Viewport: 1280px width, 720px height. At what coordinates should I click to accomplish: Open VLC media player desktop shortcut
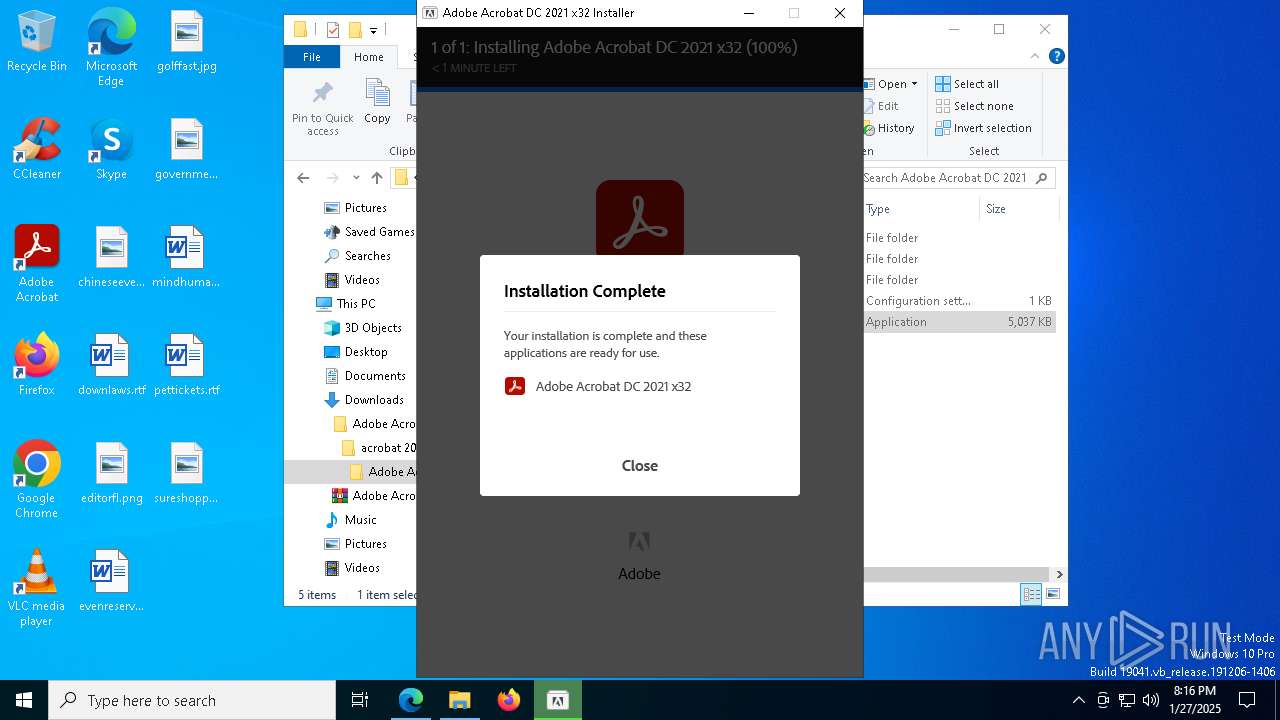pos(37,588)
